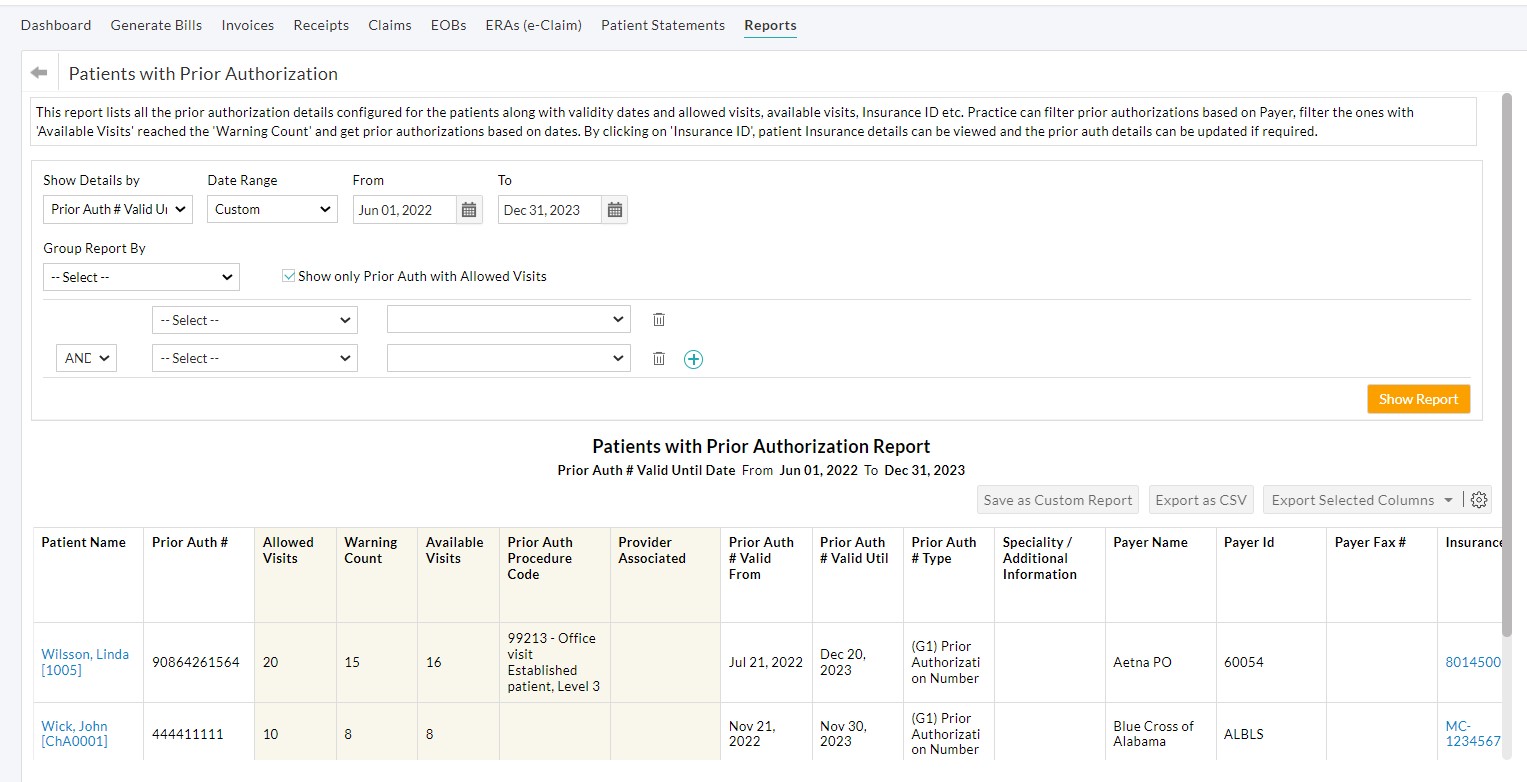Open patient record Wilsson, Linda [1005]

click(85, 662)
